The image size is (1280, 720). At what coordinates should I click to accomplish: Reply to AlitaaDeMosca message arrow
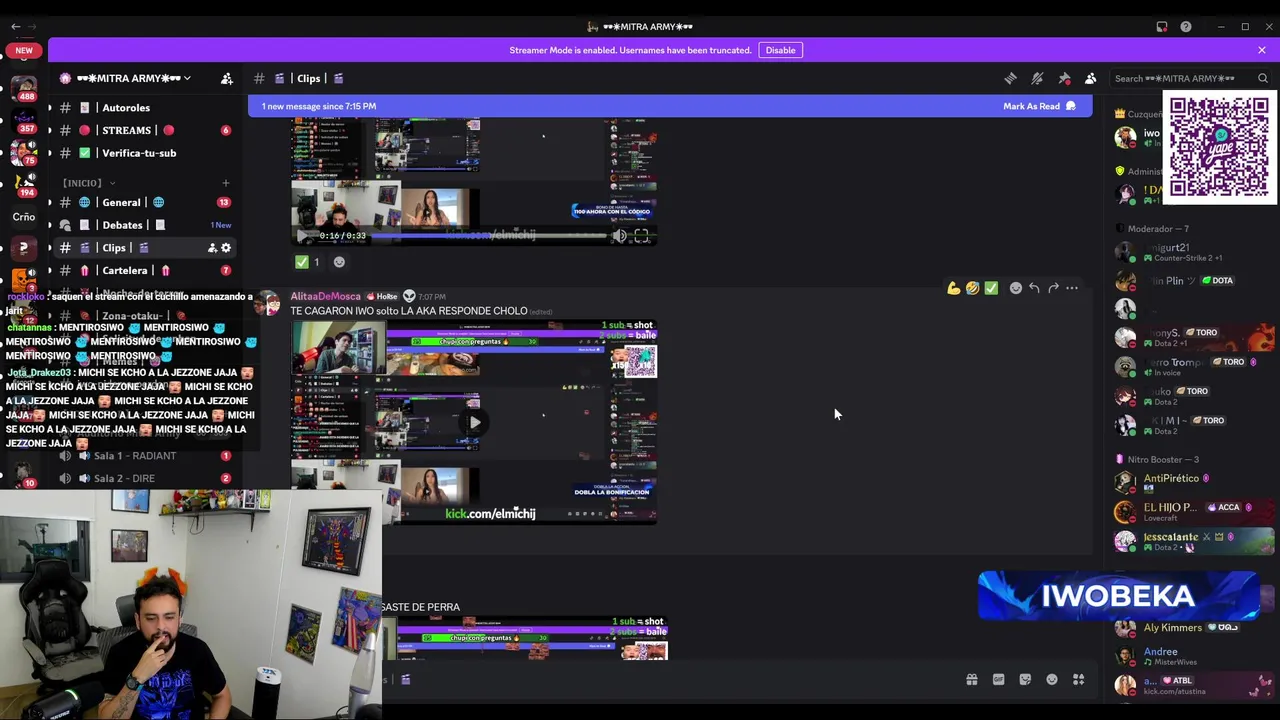click(1034, 288)
